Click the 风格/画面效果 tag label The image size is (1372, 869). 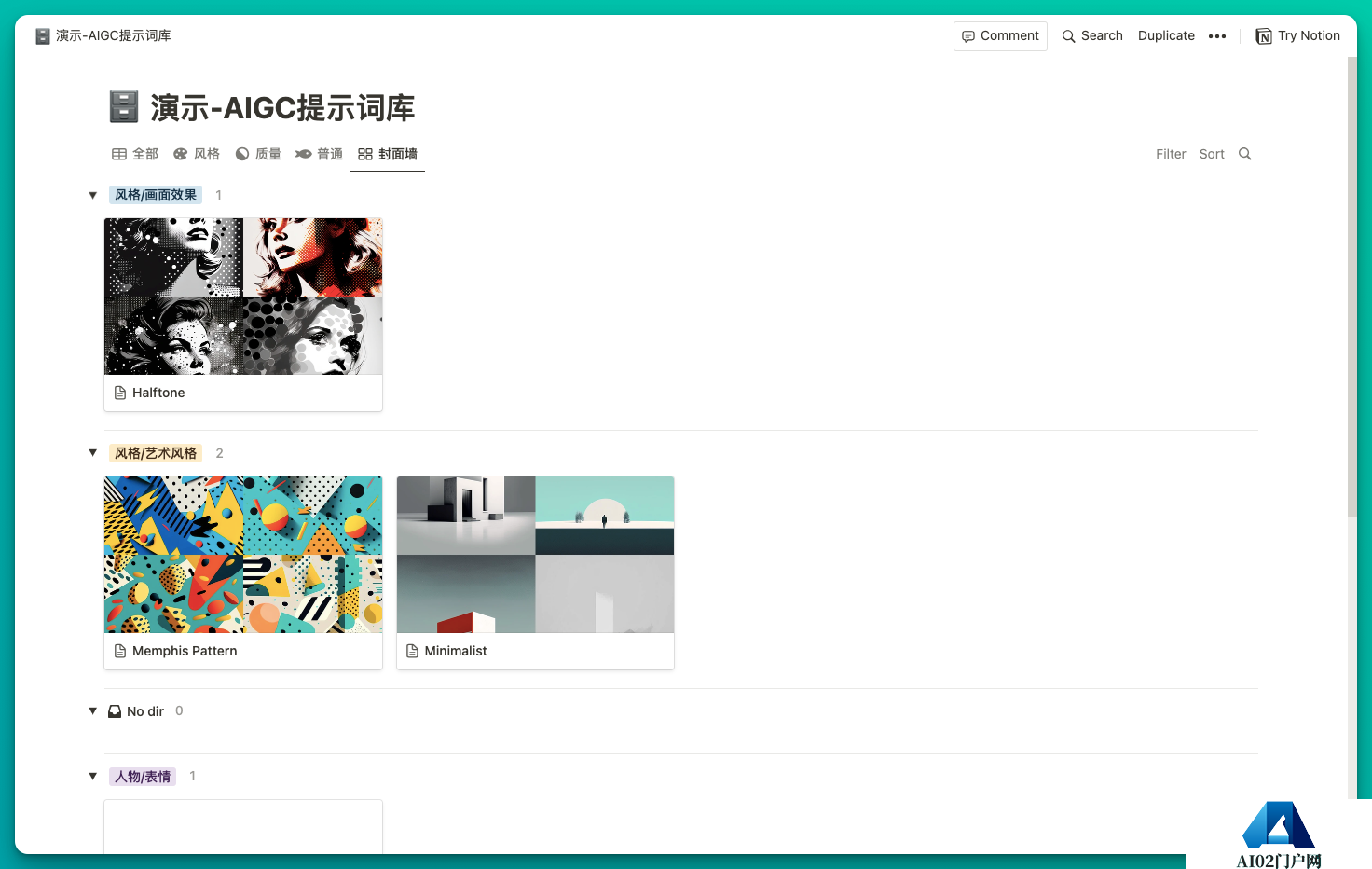click(x=156, y=195)
